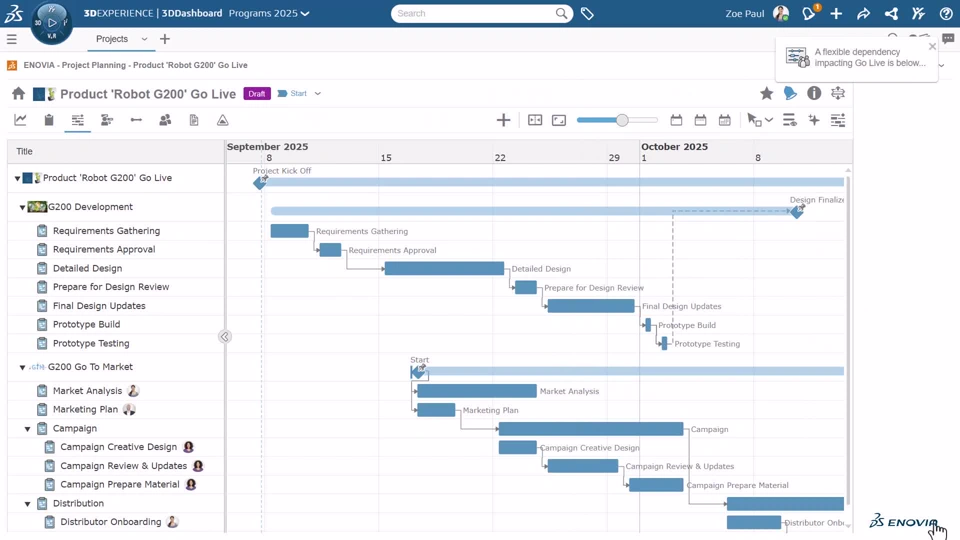Open the documents view icon
The image size is (960, 540).
[x=194, y=120]
